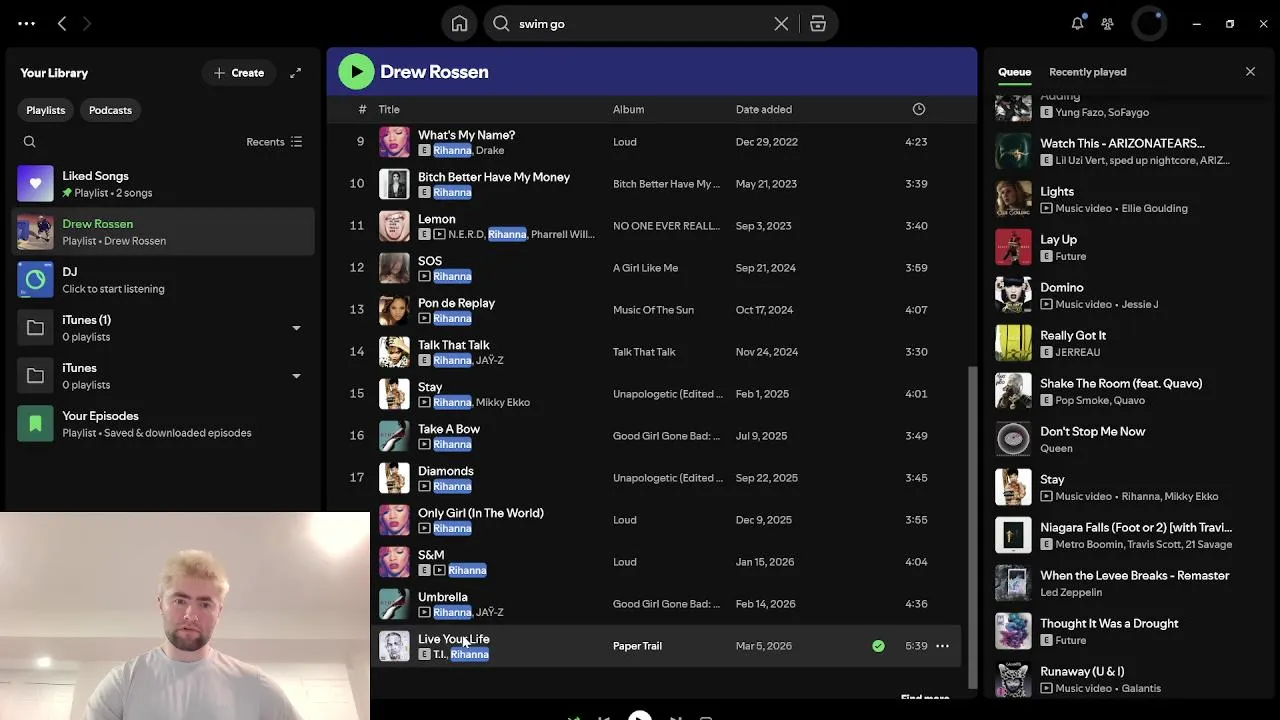Go back with the left arrow
1280x720 pixels.
pyautogui.click(x=62, y=23)
